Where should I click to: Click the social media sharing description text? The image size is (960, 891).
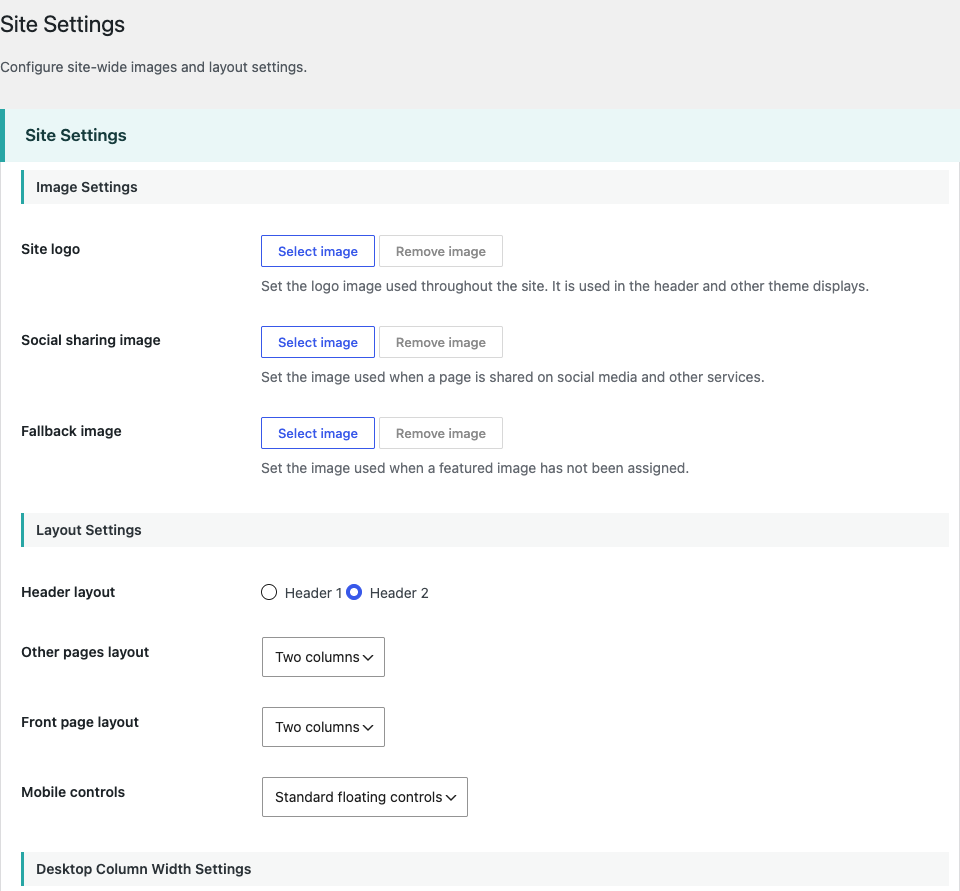[x=513, y=377]
